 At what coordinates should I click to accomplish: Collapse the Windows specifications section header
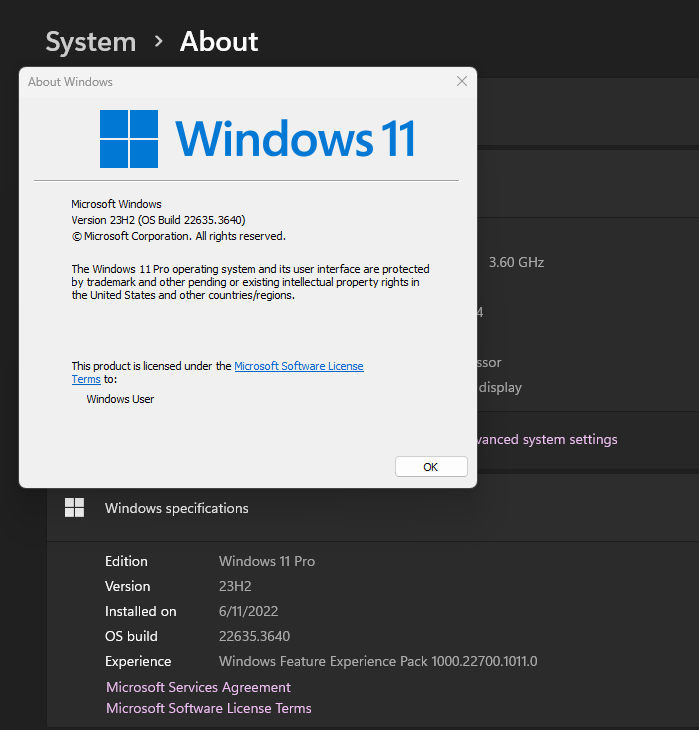(x=373, y=508)
